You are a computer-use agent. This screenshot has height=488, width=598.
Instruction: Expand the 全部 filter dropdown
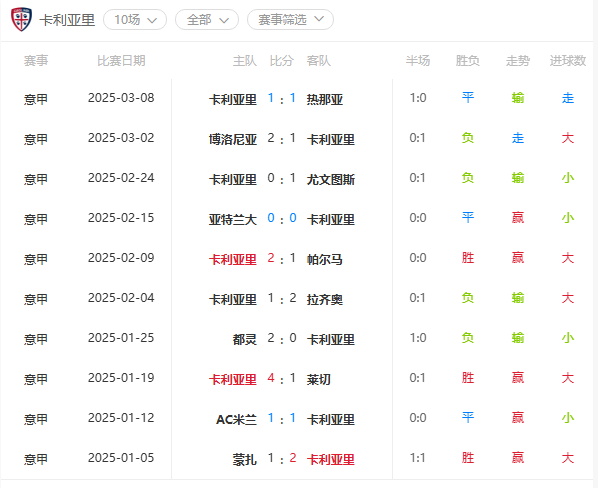207,19
